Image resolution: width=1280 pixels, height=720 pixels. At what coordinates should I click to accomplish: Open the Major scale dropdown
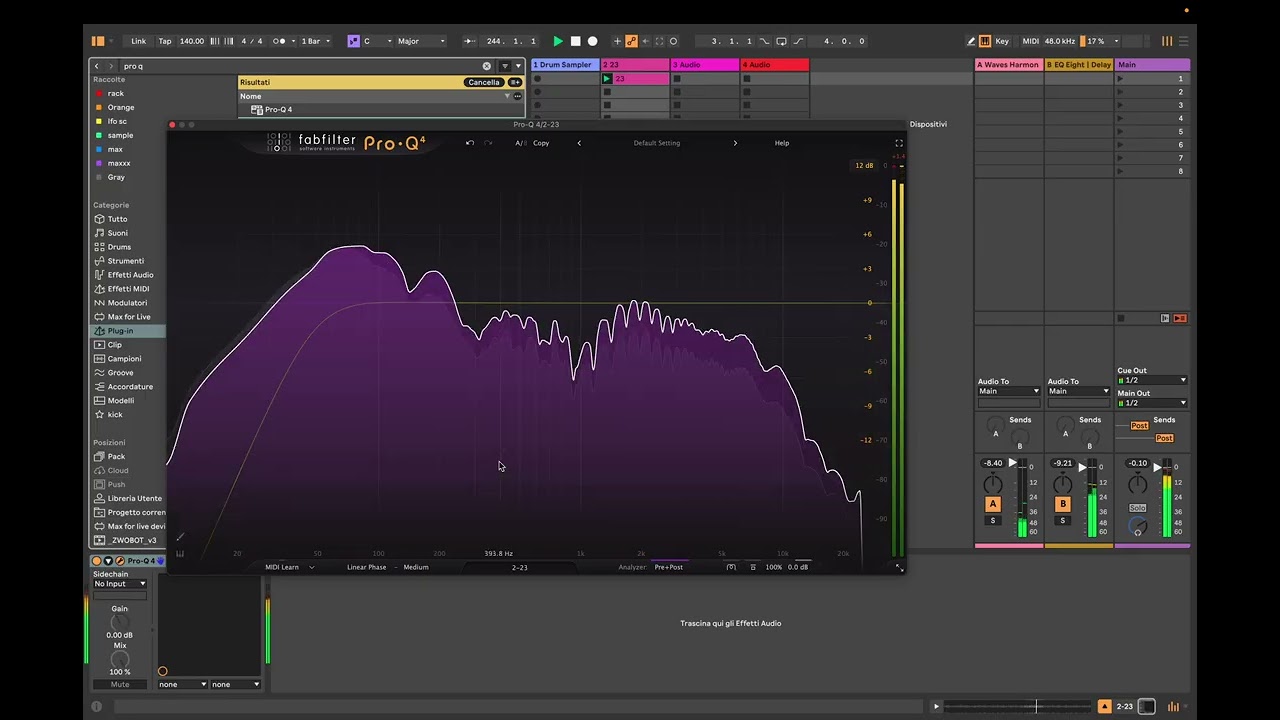coord(421,41)
